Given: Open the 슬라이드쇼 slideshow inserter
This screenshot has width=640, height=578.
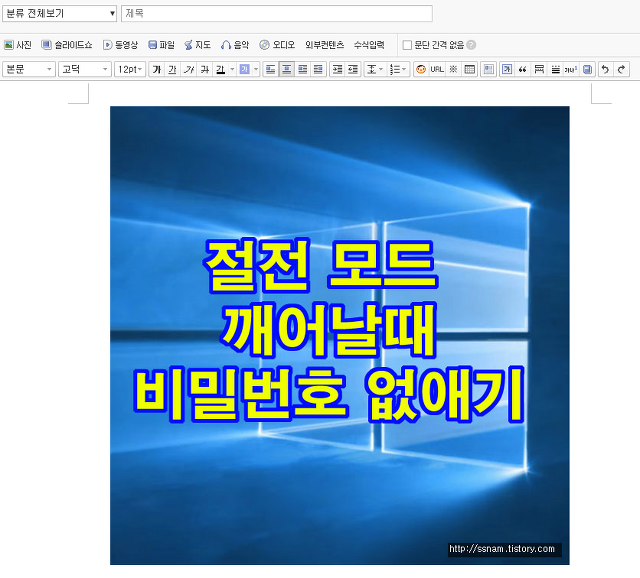Looking at the screenshot, I should click(67, 45).
